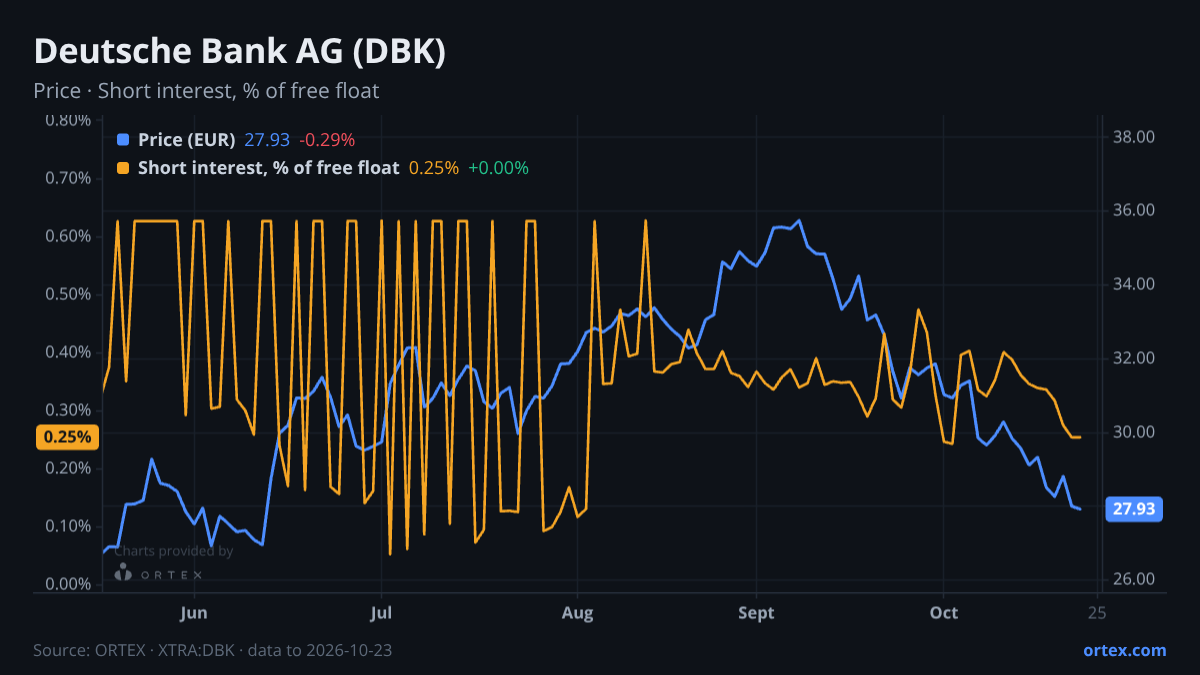This screenshot has height=675, width=1200.
Task: Click the 27.93 price value in the legend
Action: (265, 140)
